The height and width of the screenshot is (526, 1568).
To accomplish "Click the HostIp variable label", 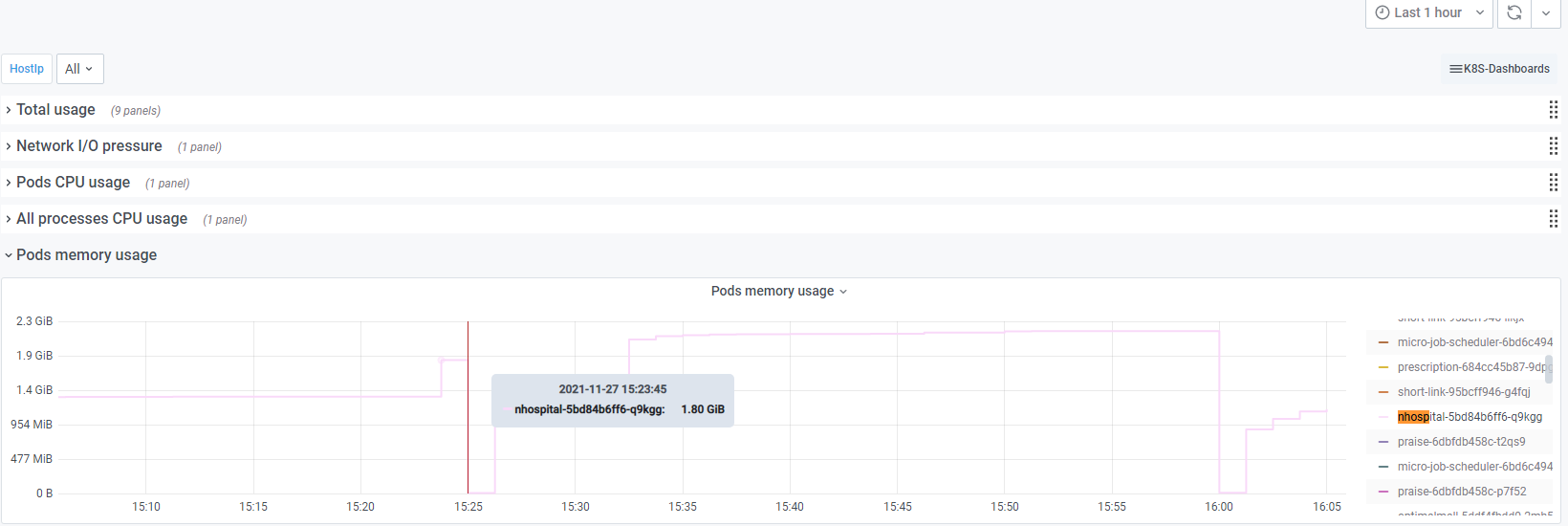I will click(27, 69).
